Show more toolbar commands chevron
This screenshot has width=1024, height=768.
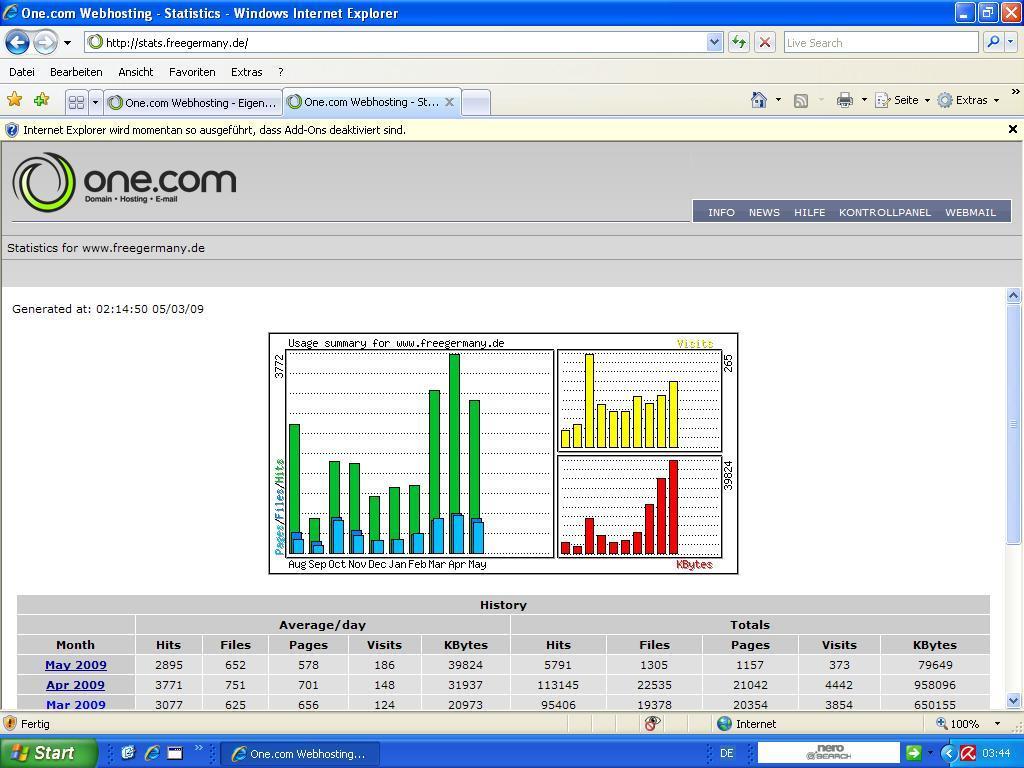1016,92
